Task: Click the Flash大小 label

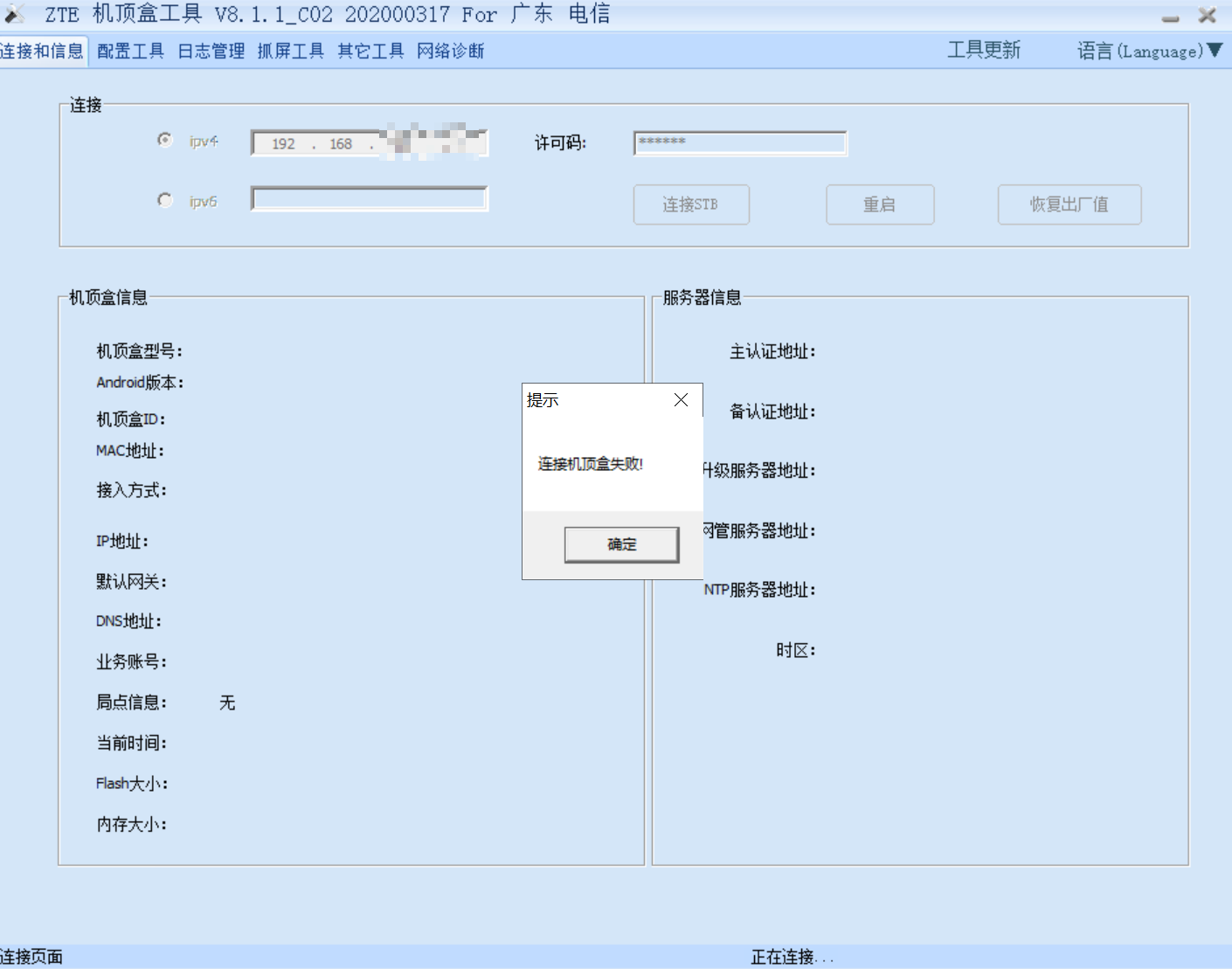Action: (x=132, y=784)
